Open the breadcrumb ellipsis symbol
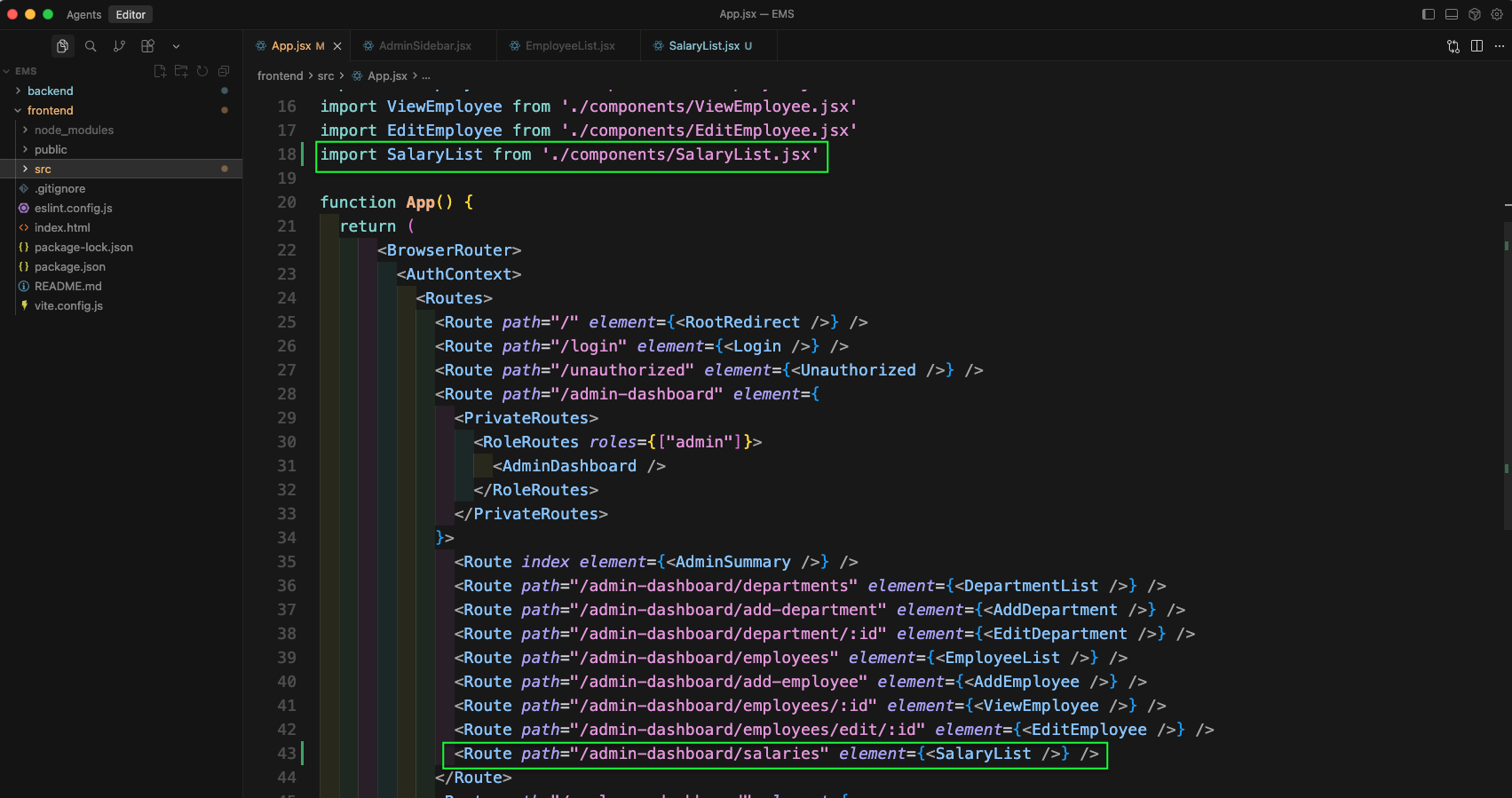The height and width of the screenshot is (798, 1512). point(426,76)
